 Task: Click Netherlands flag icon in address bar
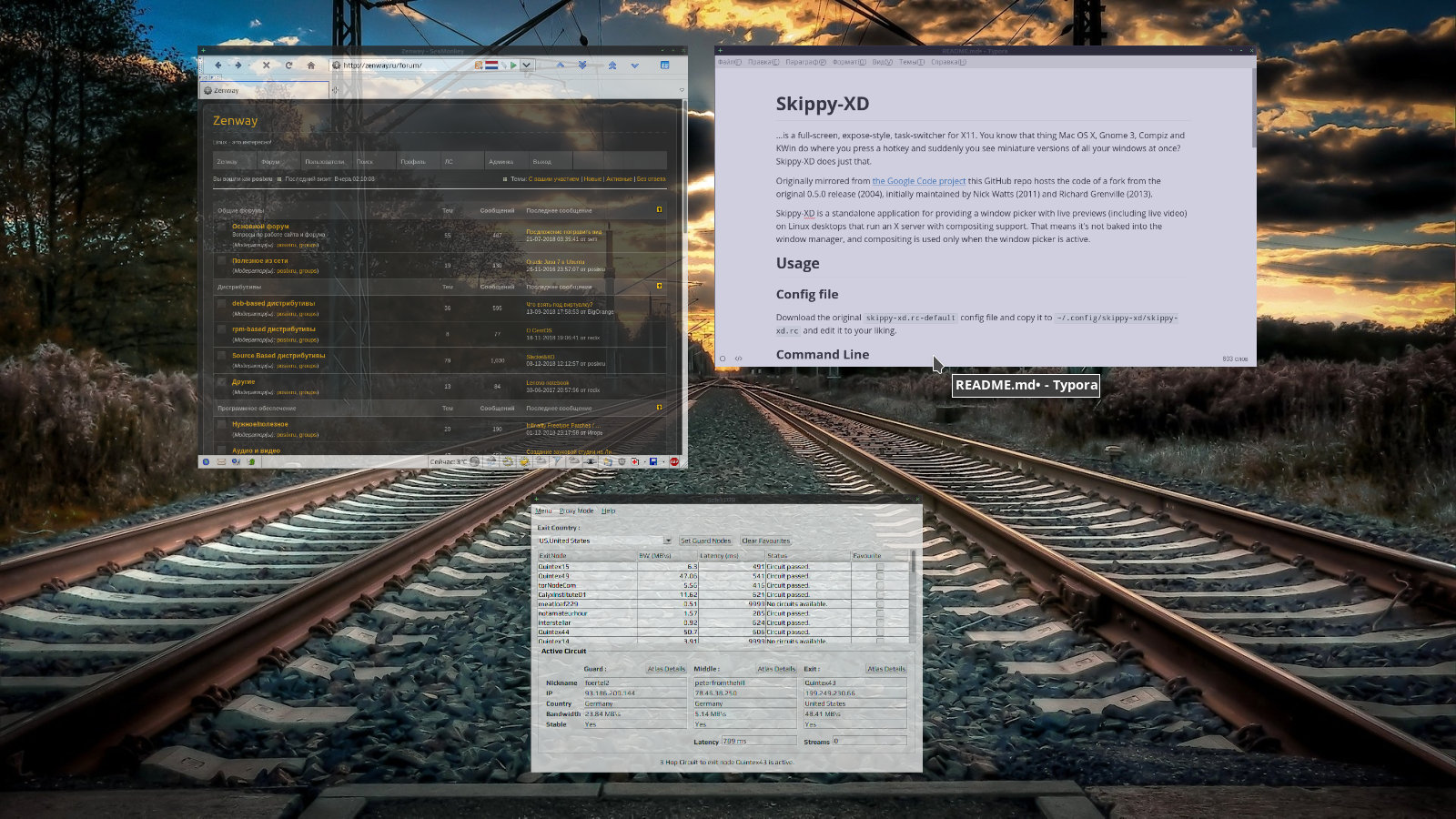491,66
